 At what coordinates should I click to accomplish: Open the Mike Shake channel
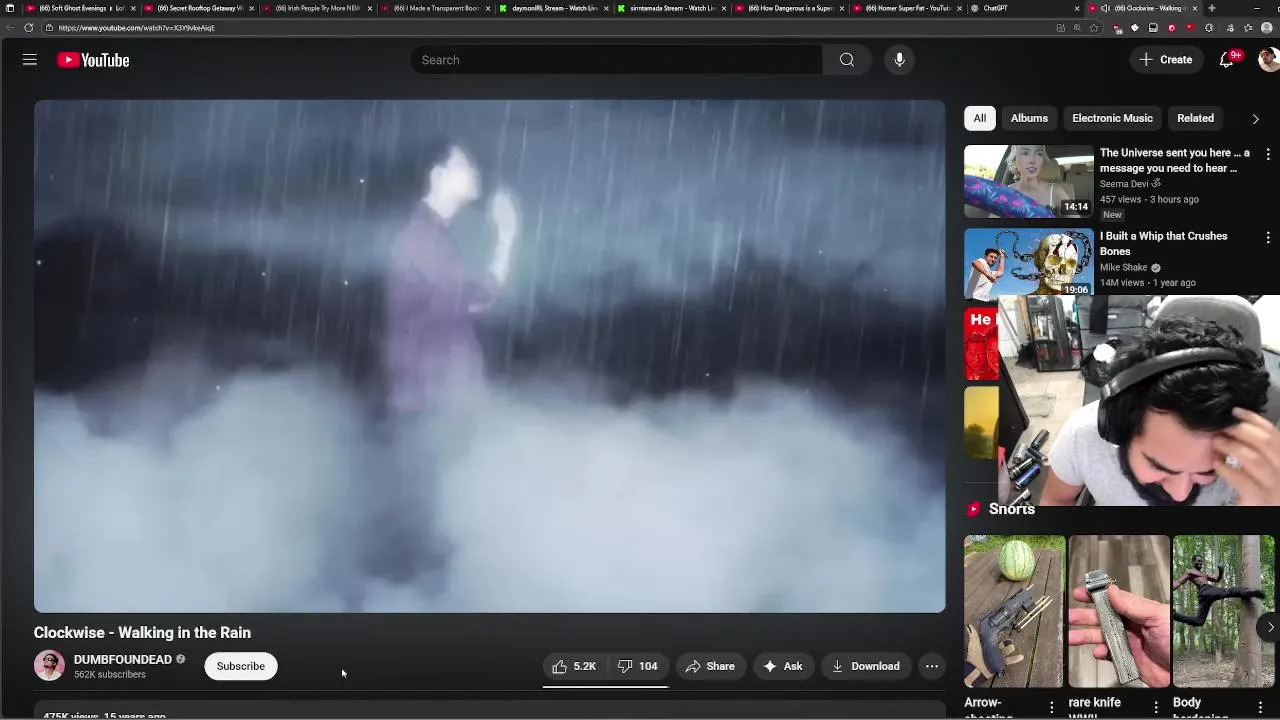tap(1124, 268)
